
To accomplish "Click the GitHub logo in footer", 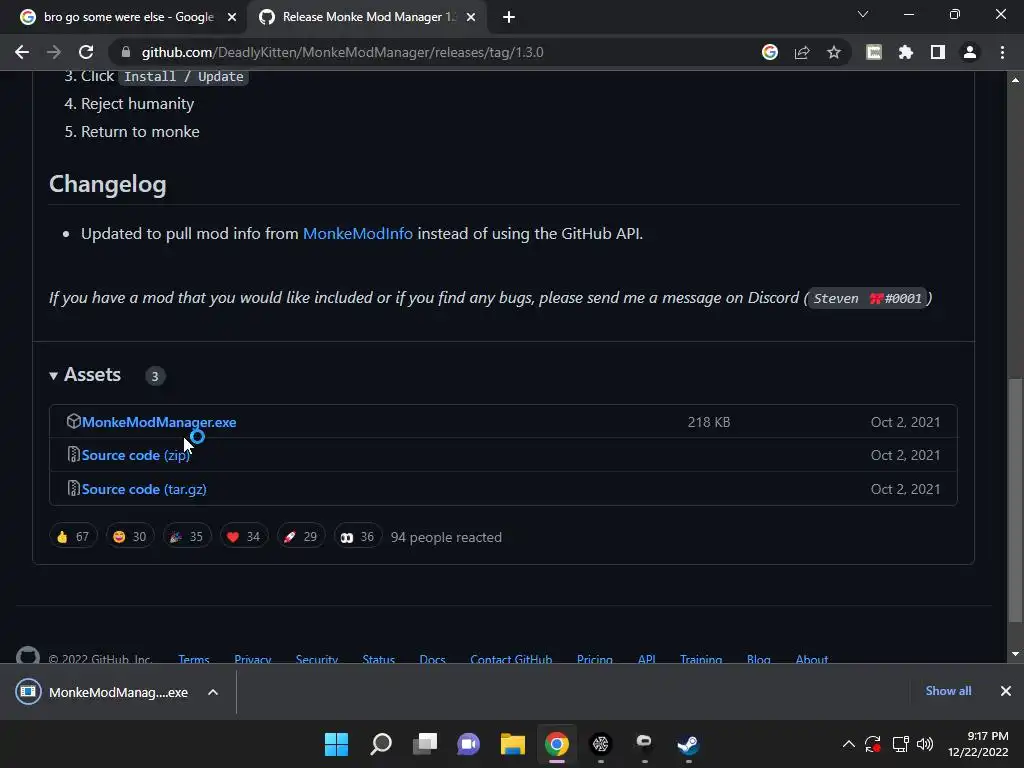I will click(27, 656).
